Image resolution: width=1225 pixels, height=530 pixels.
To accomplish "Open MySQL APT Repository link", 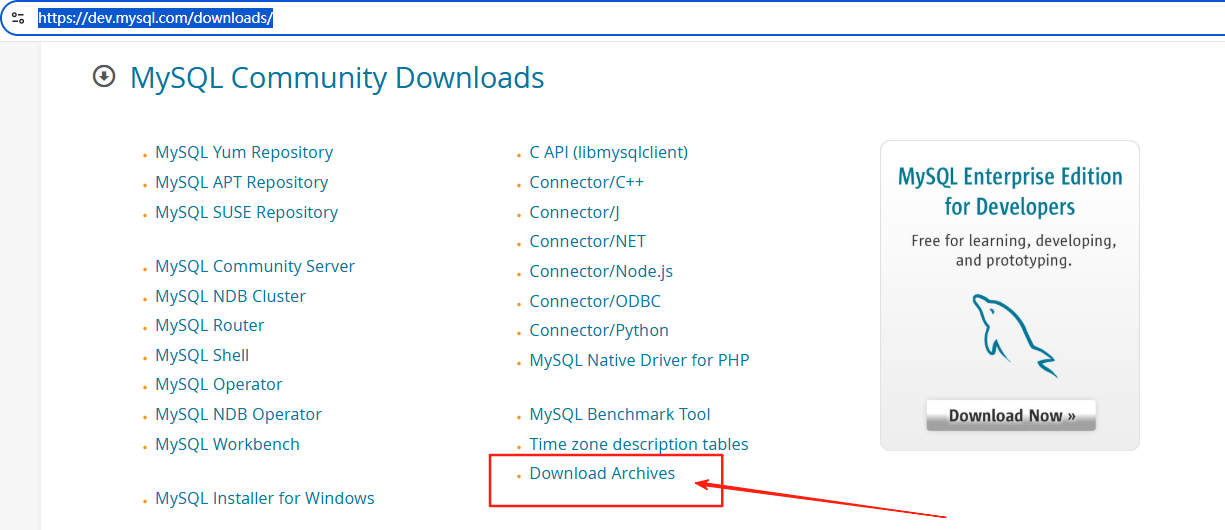I will (241, 182).
